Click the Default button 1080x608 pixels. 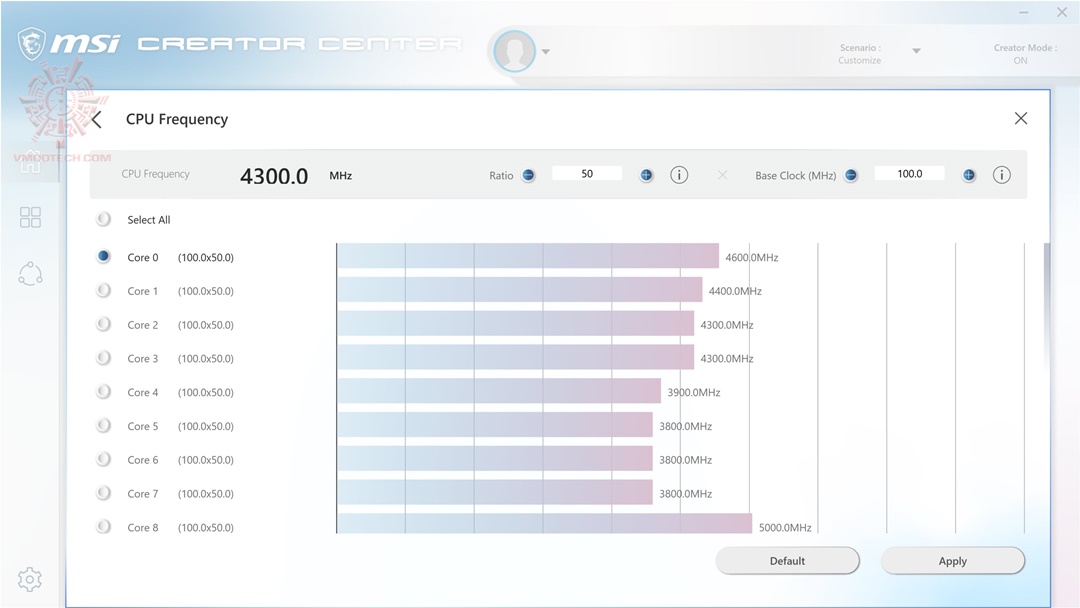(x=787, y=560)
